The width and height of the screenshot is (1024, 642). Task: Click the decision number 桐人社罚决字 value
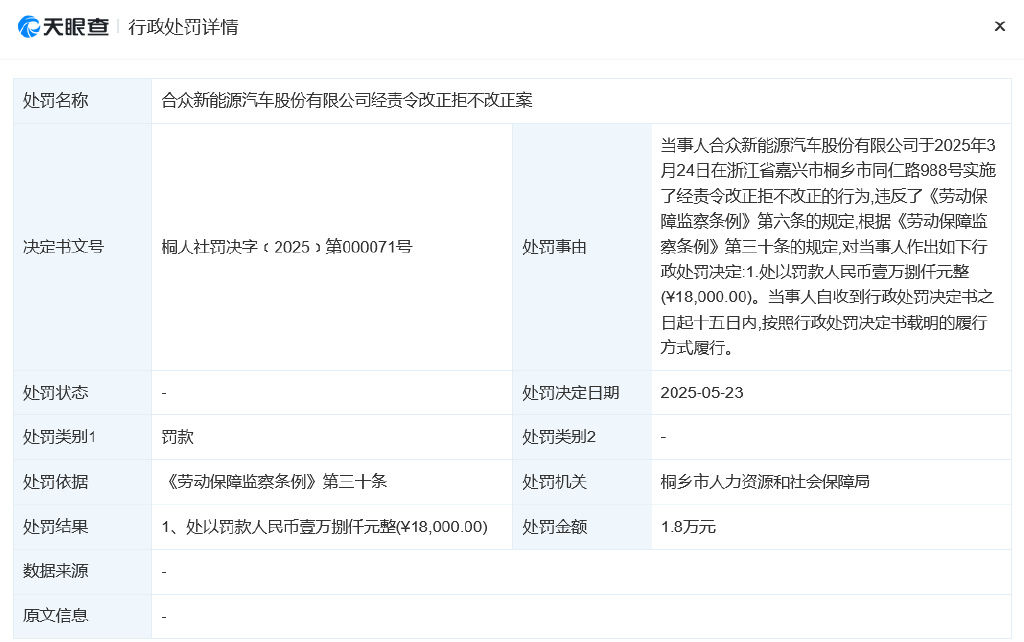pos(287,247)
